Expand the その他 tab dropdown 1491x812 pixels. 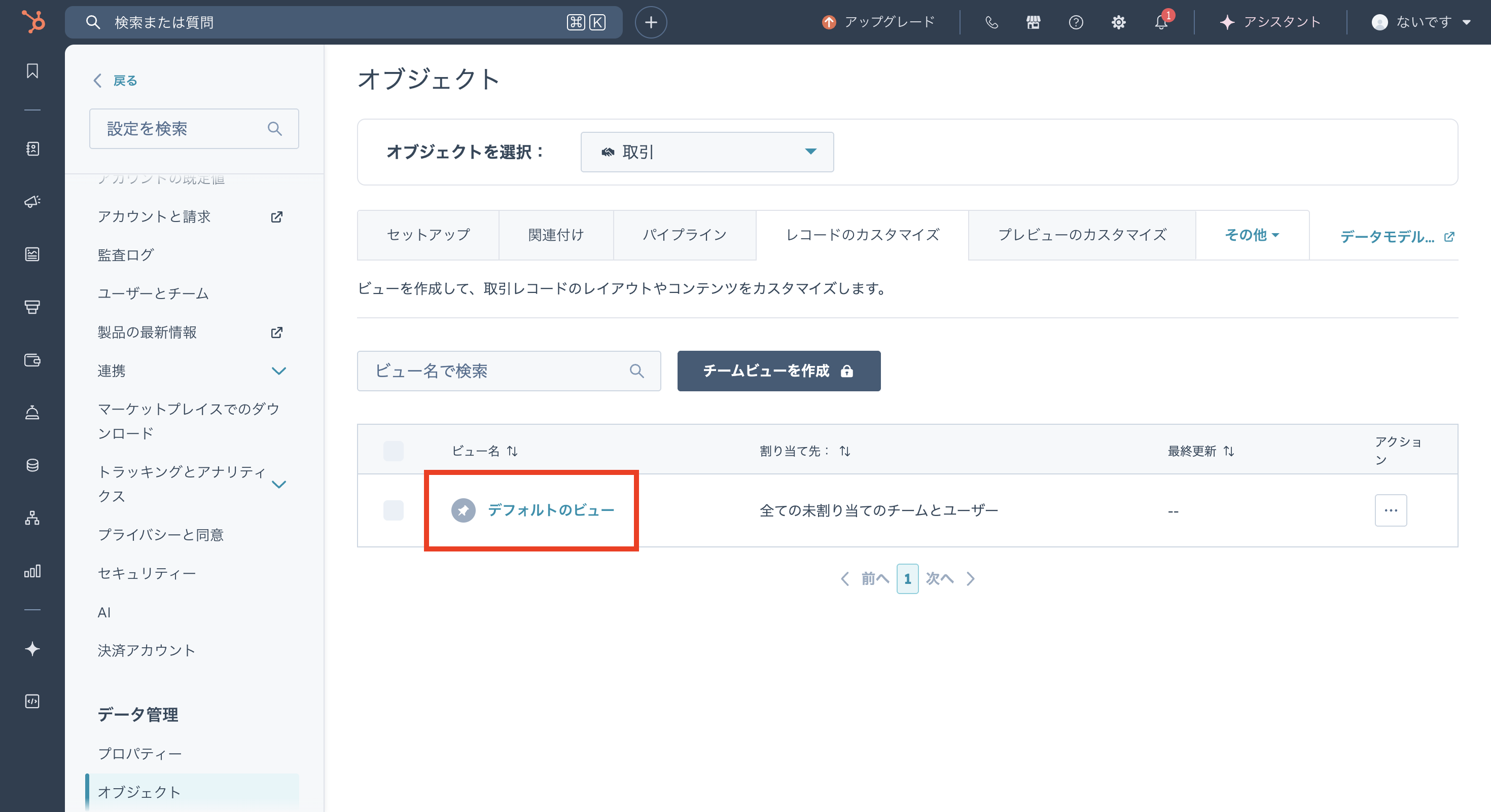(1252, 235)
